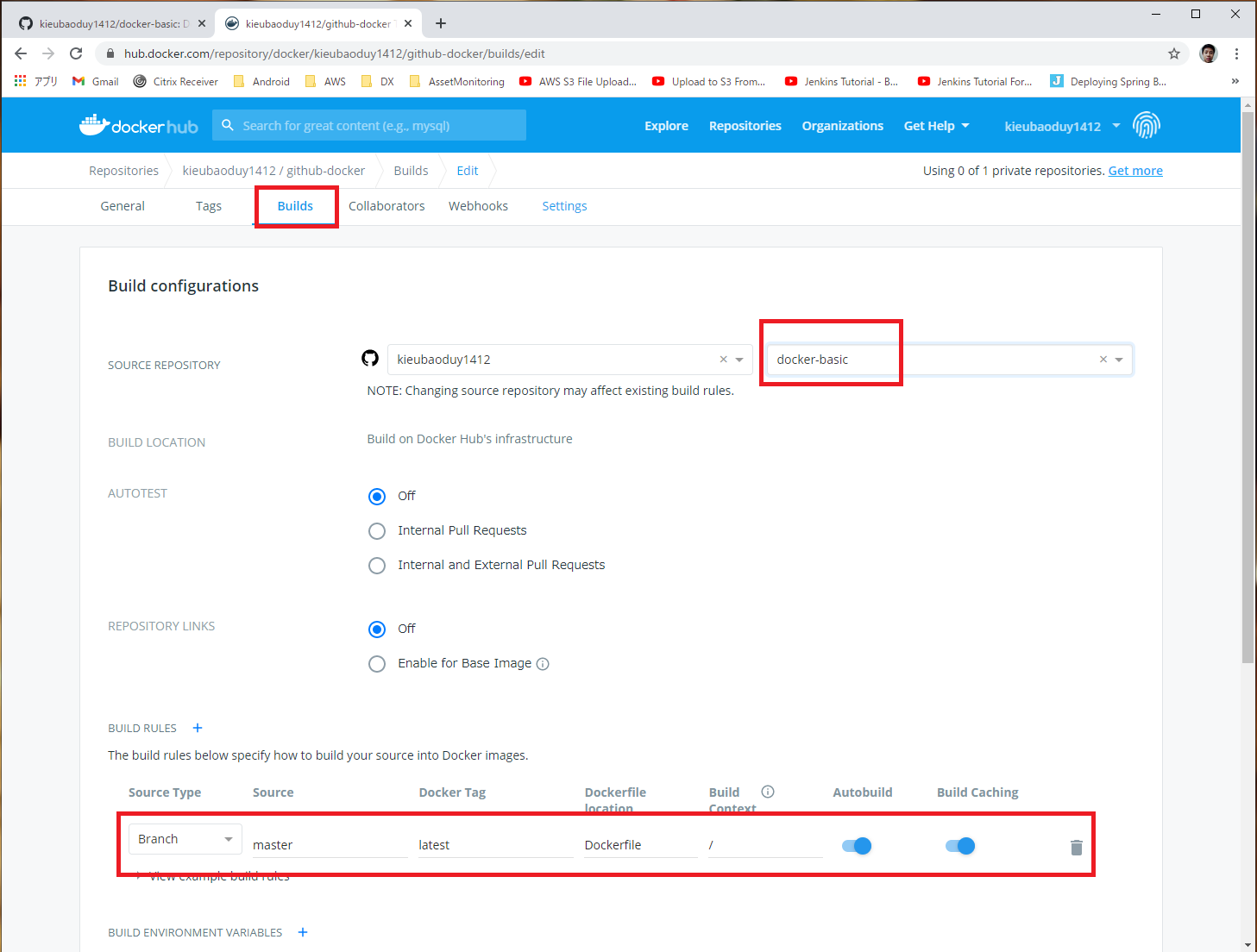Bookmark this page with the star icon
1257x952 pixels.
(1174, 53)
